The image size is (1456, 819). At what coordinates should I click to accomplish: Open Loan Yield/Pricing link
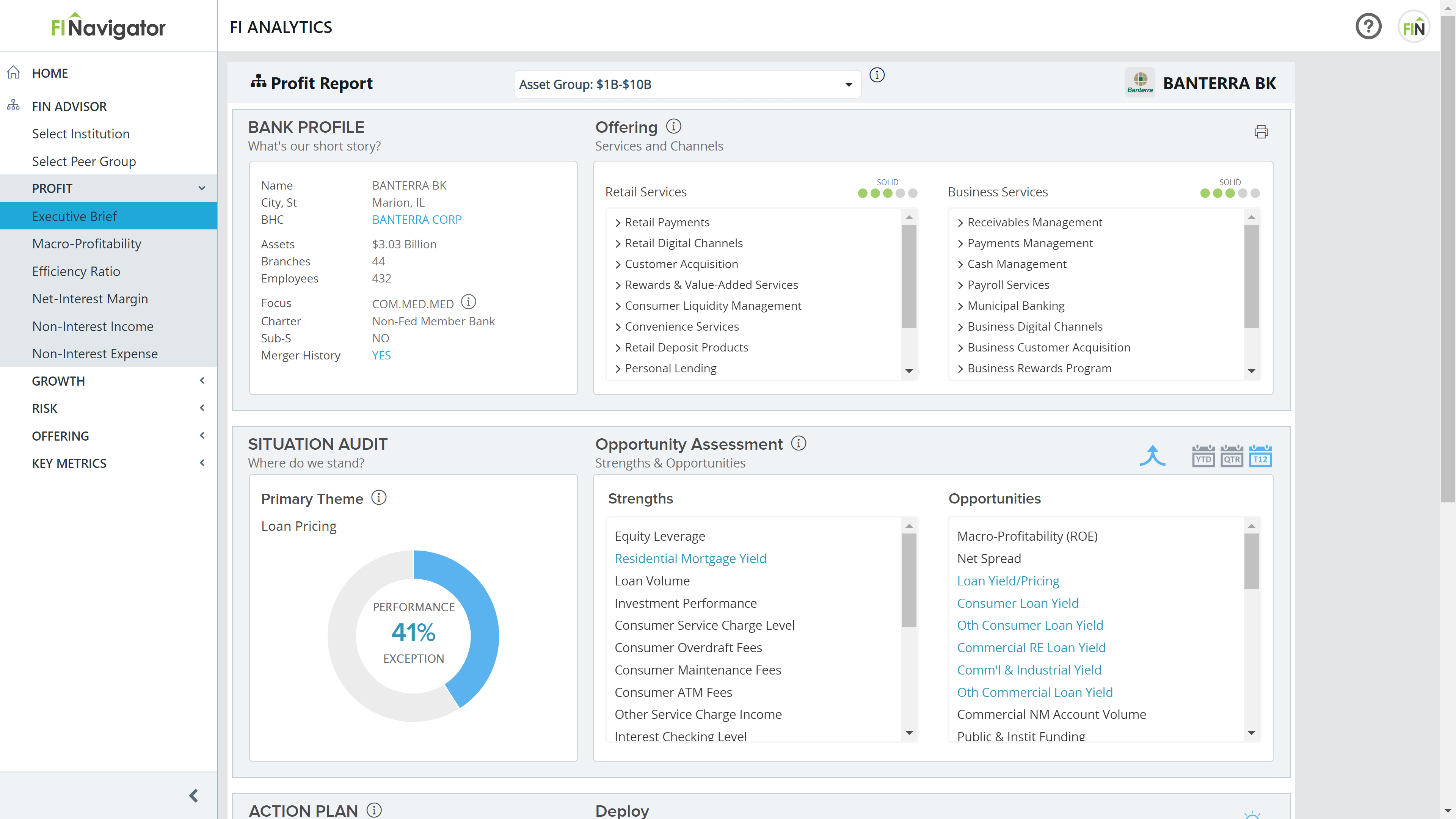click(x=1008, y=581)
